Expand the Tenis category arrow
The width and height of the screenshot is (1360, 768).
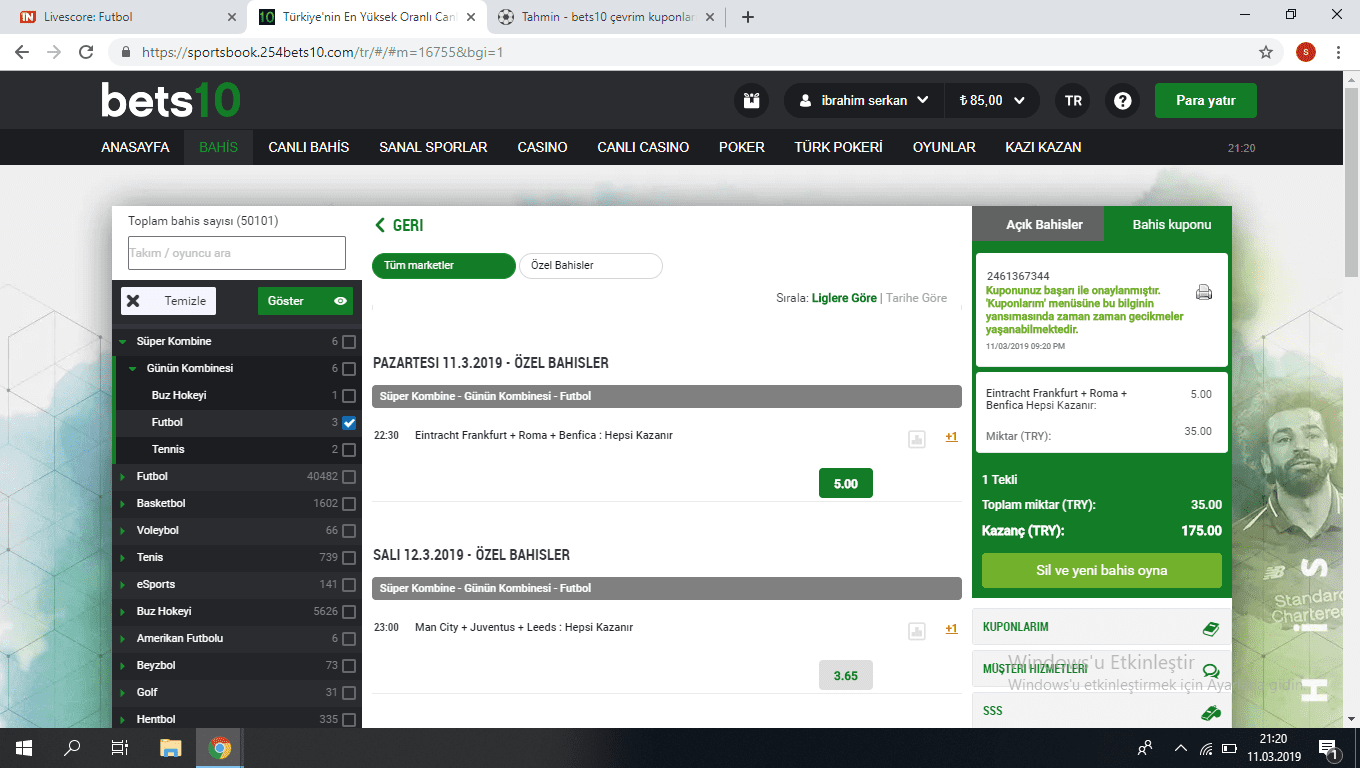point(122,558)
